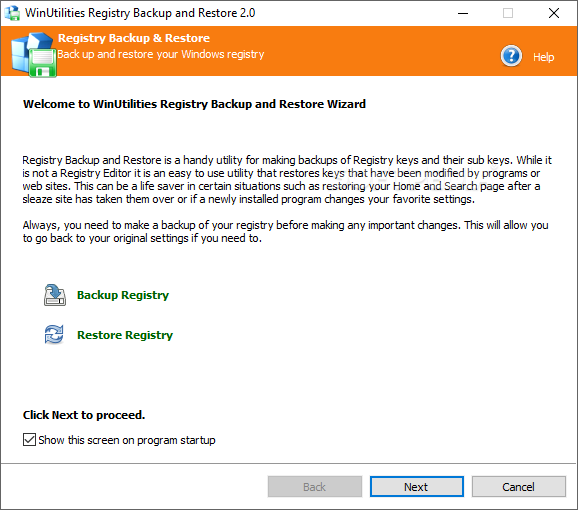Click the Next button
The width and height of the screenshot is (578, 510).
pos(417,487)
